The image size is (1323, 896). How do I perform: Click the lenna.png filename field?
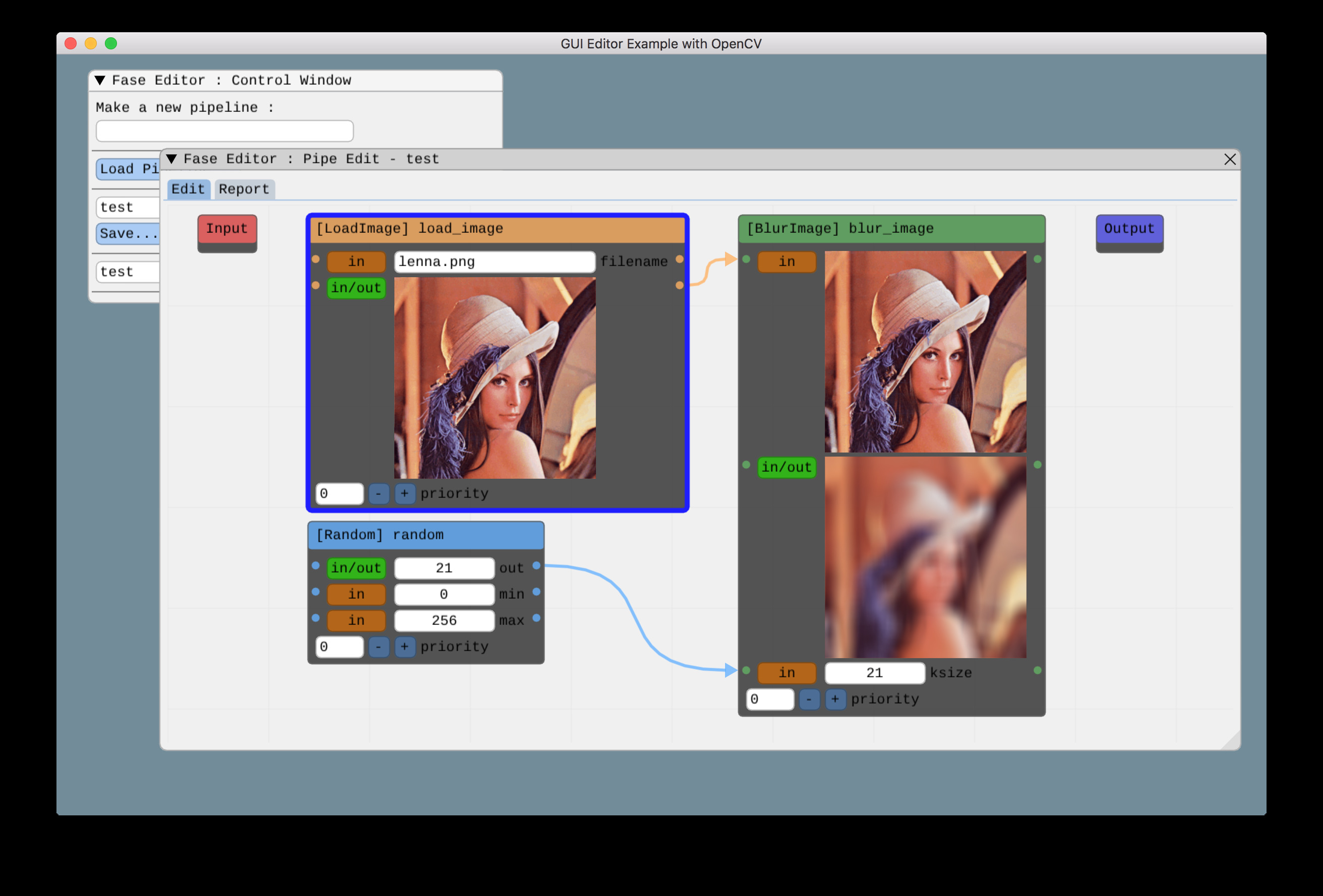click(x=494, y=262)
